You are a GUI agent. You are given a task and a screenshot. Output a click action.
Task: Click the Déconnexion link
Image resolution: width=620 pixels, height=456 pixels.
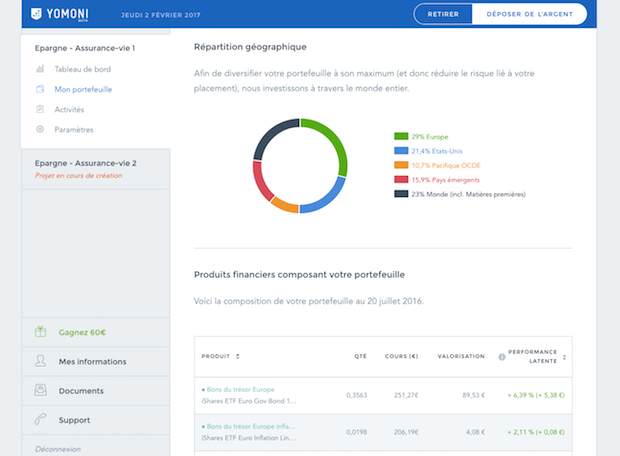(58, 449)
